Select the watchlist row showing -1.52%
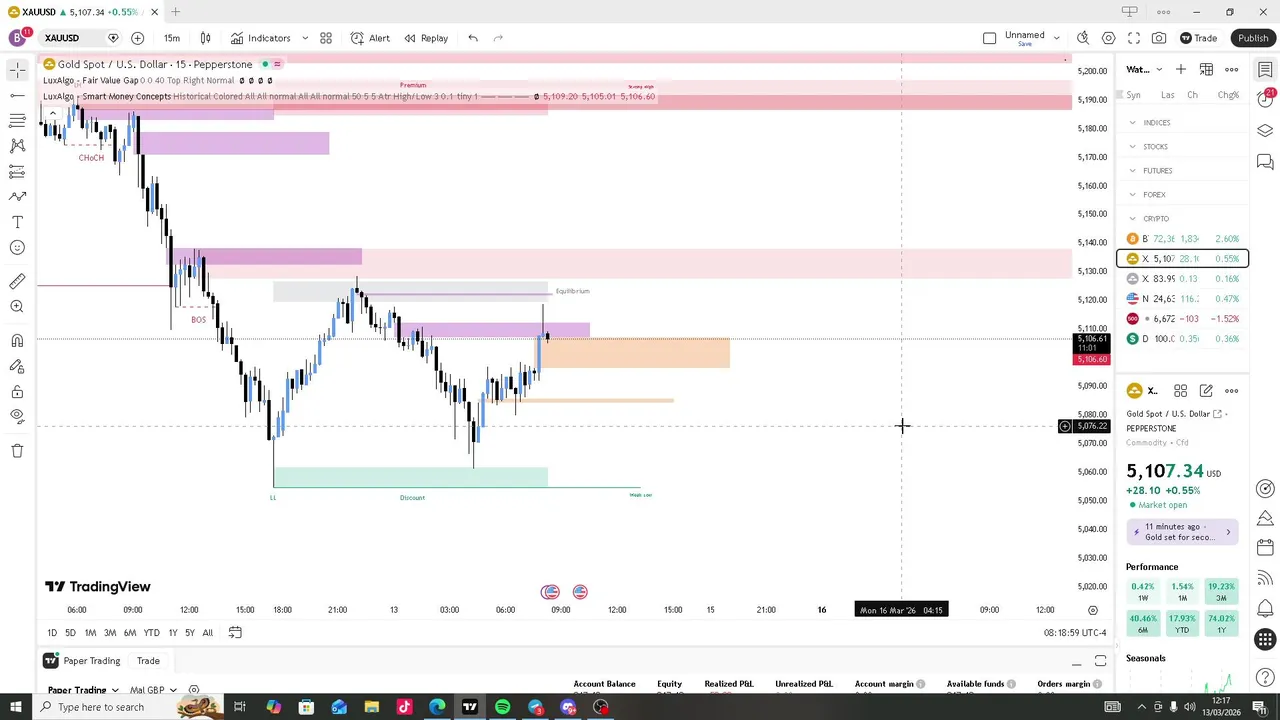This screenshot has width=1280, height=720. pos(1184,319)
